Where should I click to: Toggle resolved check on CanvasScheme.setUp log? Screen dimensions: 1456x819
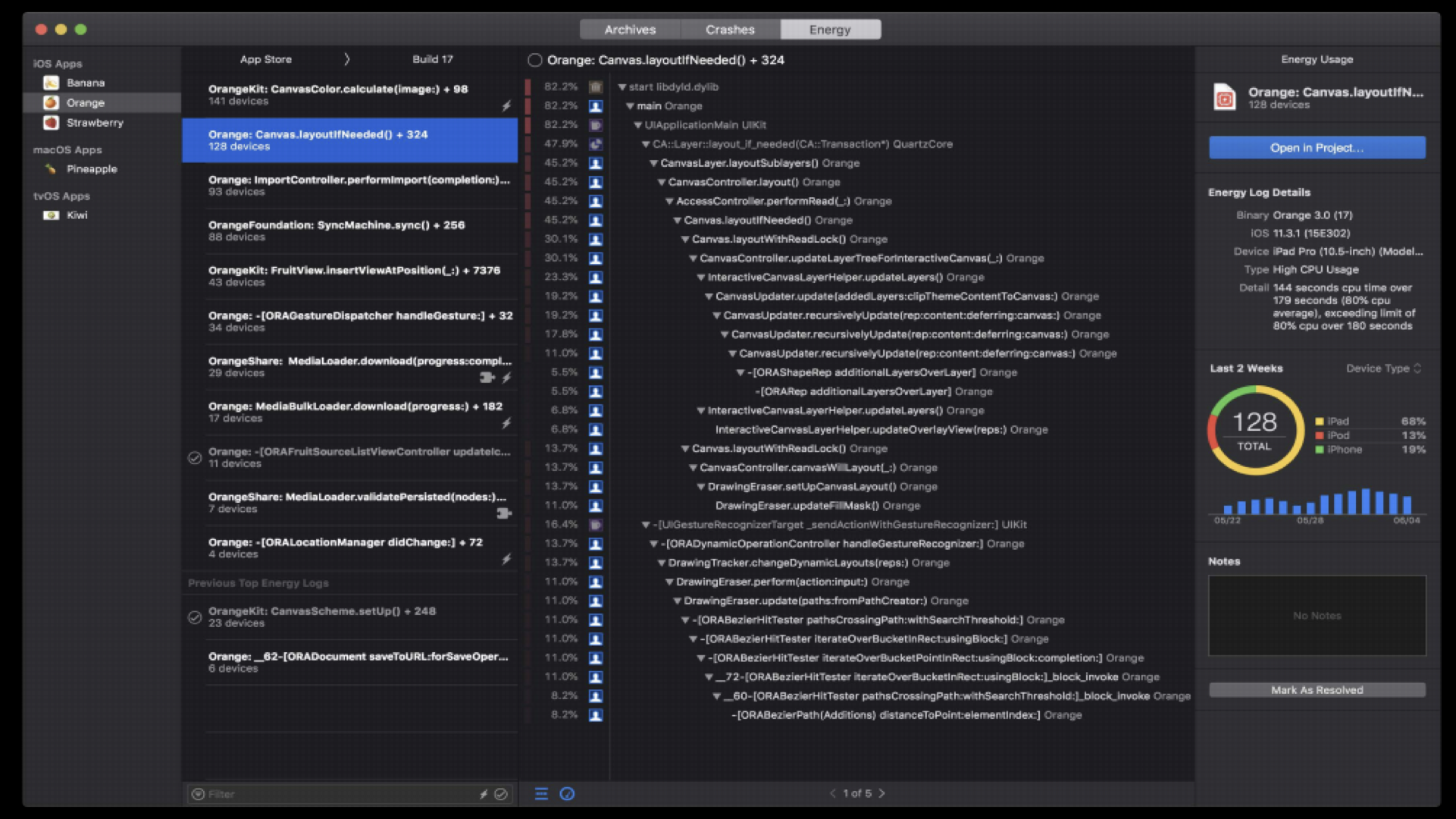point(195,617)
